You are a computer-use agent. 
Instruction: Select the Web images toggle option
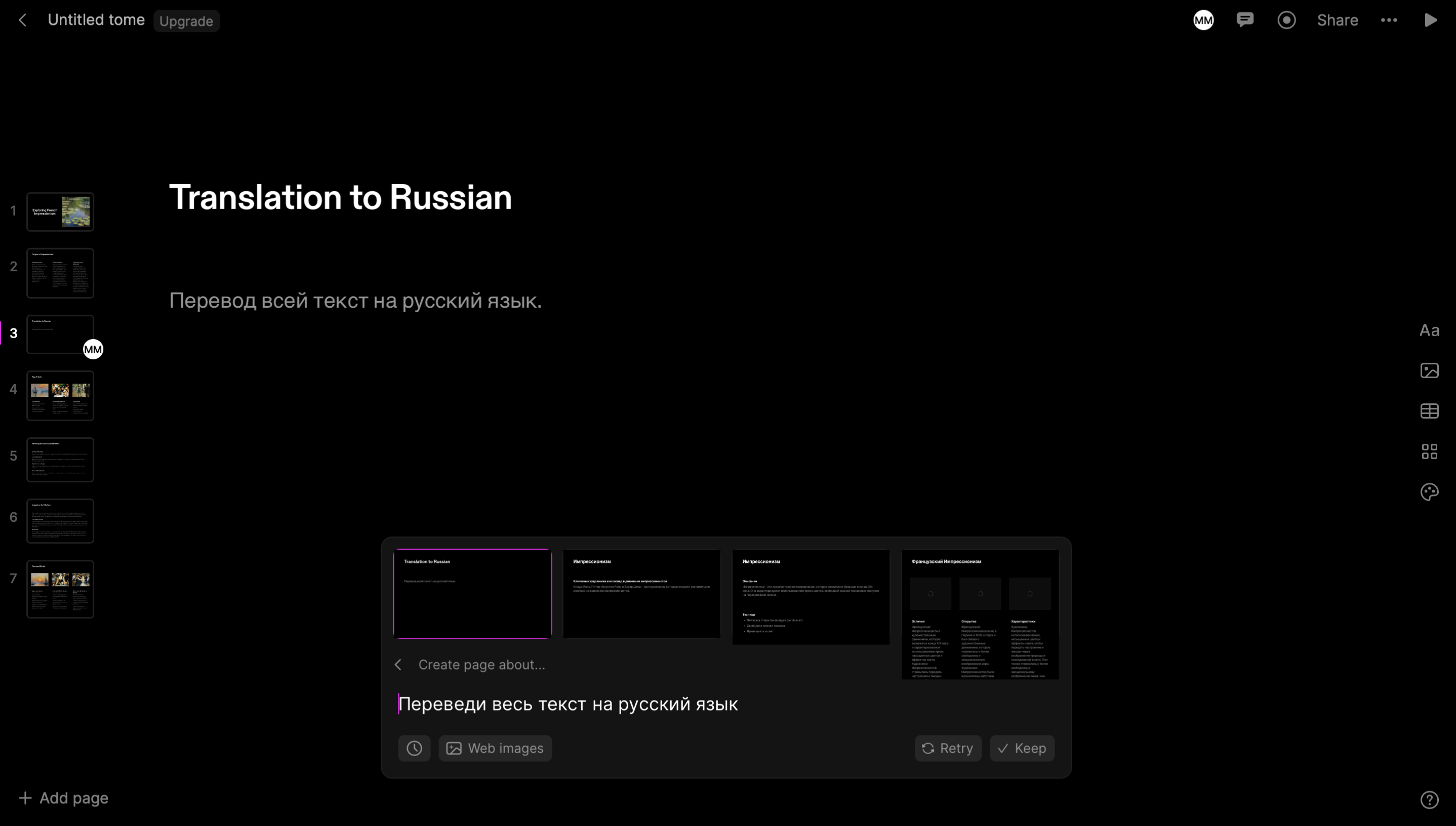(495, 748)
